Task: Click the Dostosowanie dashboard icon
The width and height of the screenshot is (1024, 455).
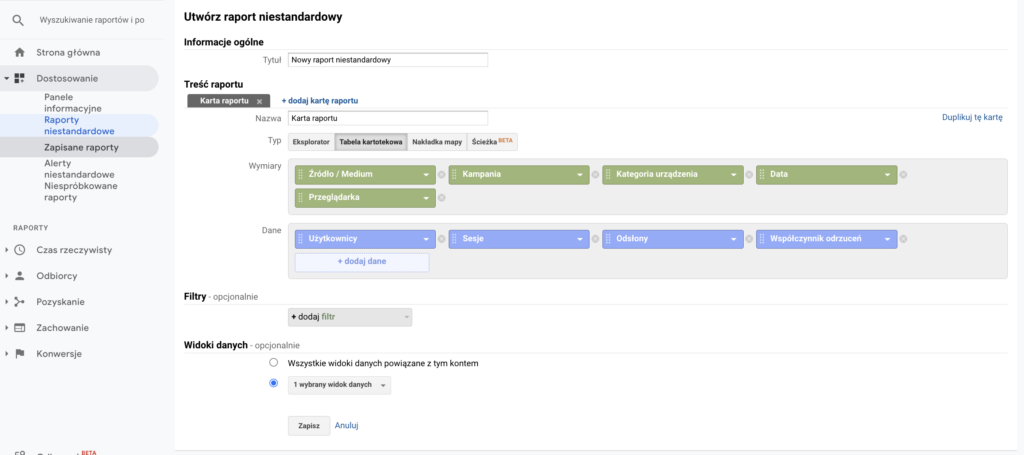Action: coord(20,78)
